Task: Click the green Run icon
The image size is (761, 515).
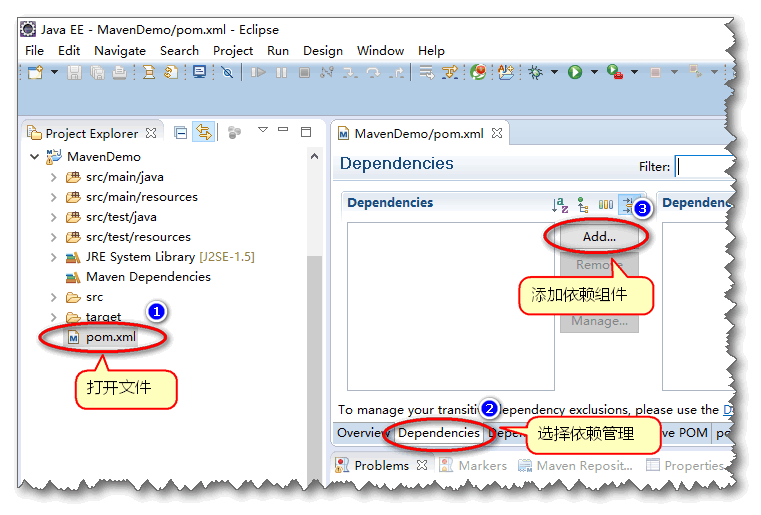Action: (575, 73)
